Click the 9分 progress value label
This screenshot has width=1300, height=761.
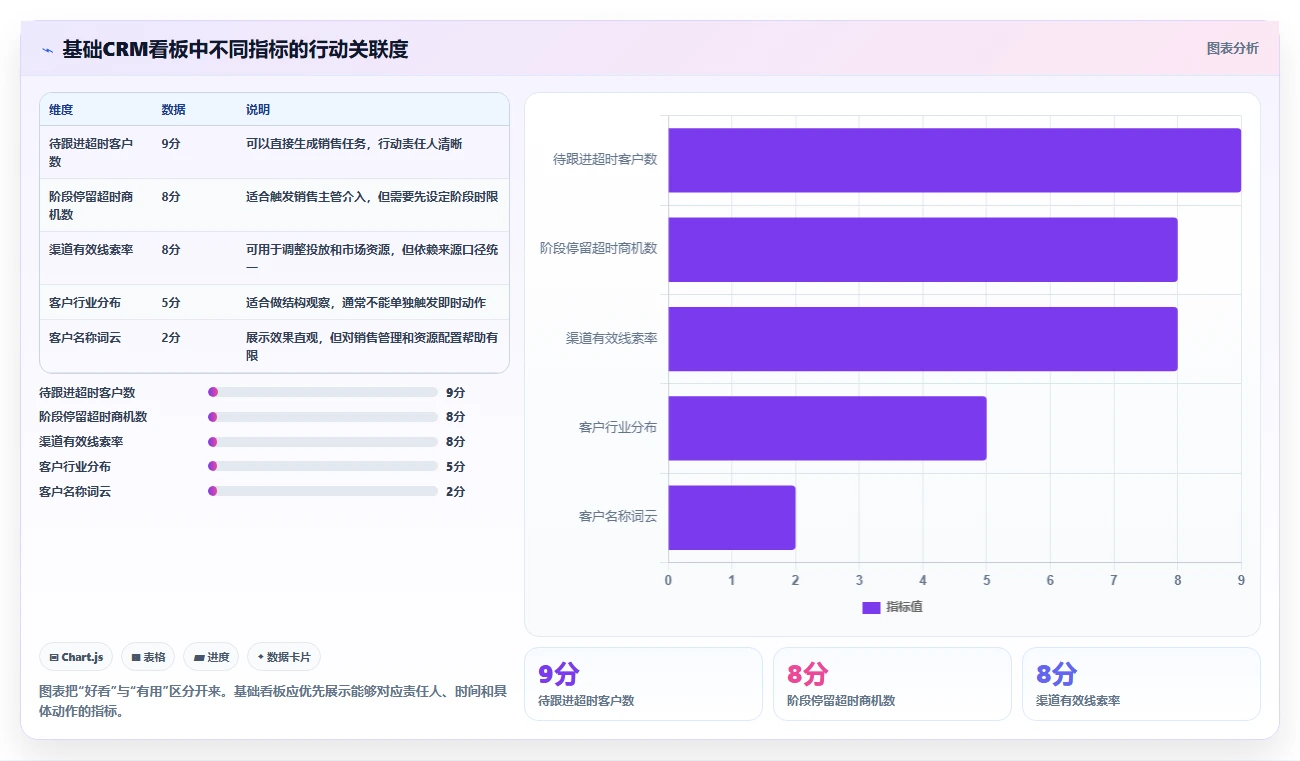click(x=456, y=393)
